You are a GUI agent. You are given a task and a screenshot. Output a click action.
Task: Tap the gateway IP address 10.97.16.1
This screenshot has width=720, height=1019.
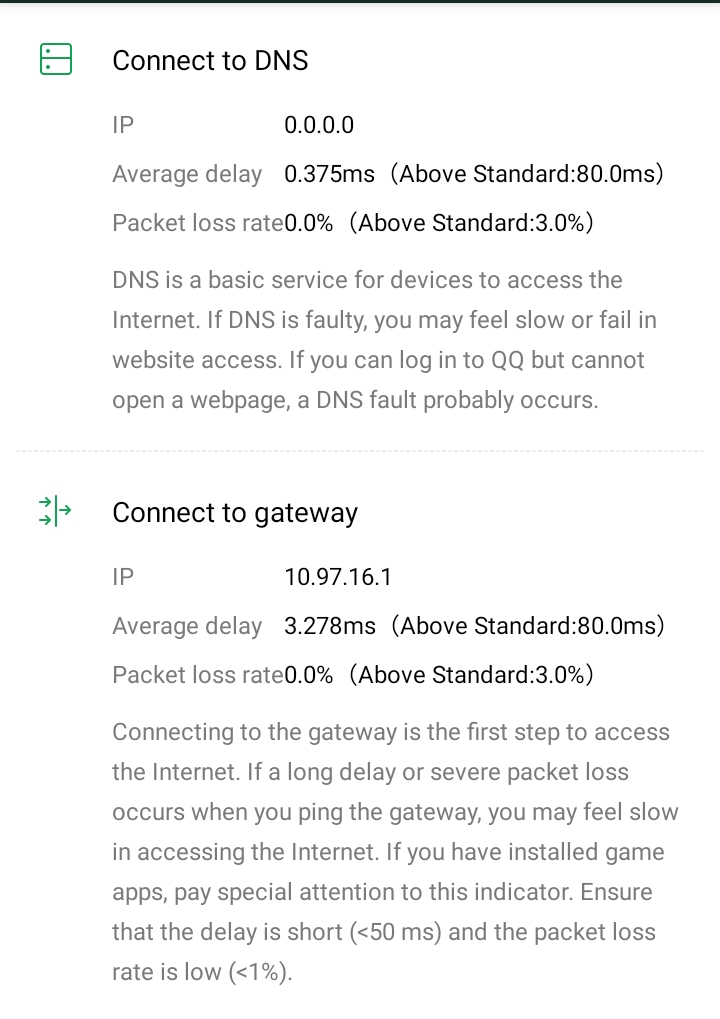click(x=338, y=577)
